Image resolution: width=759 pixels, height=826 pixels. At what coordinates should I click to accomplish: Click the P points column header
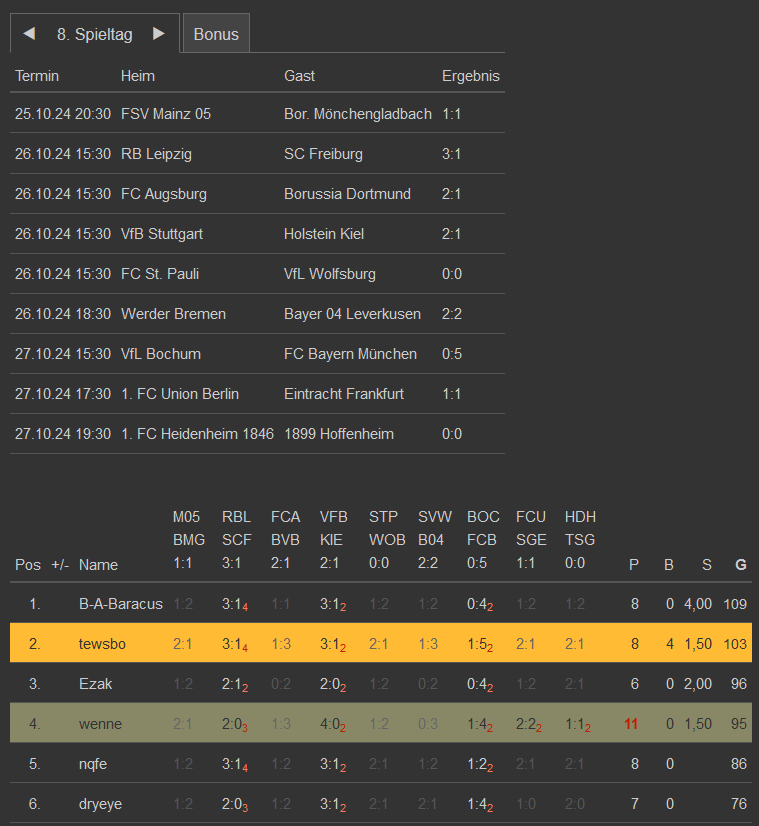(x=633, y=565)
